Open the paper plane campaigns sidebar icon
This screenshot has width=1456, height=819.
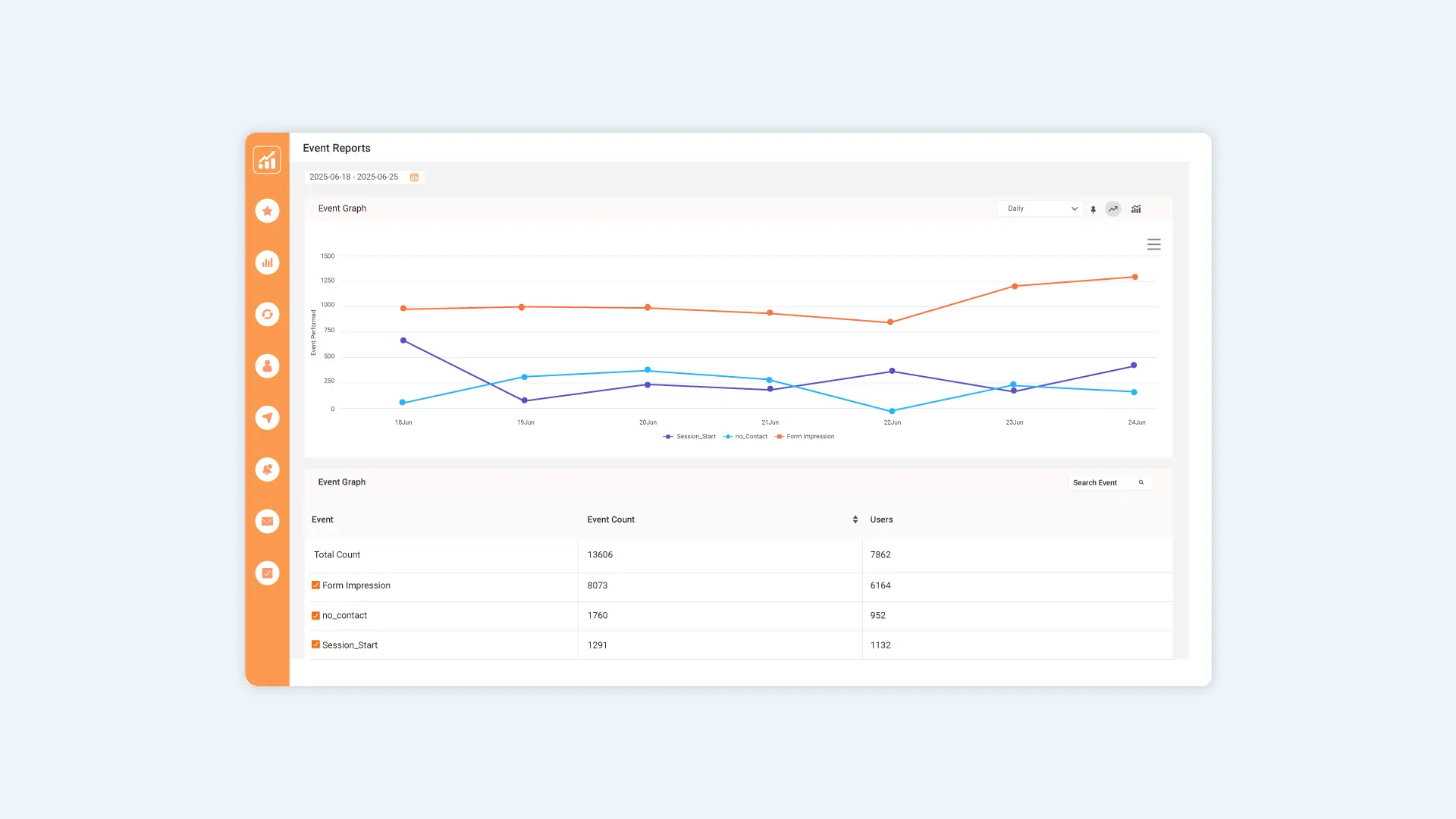tap(267, 418)
